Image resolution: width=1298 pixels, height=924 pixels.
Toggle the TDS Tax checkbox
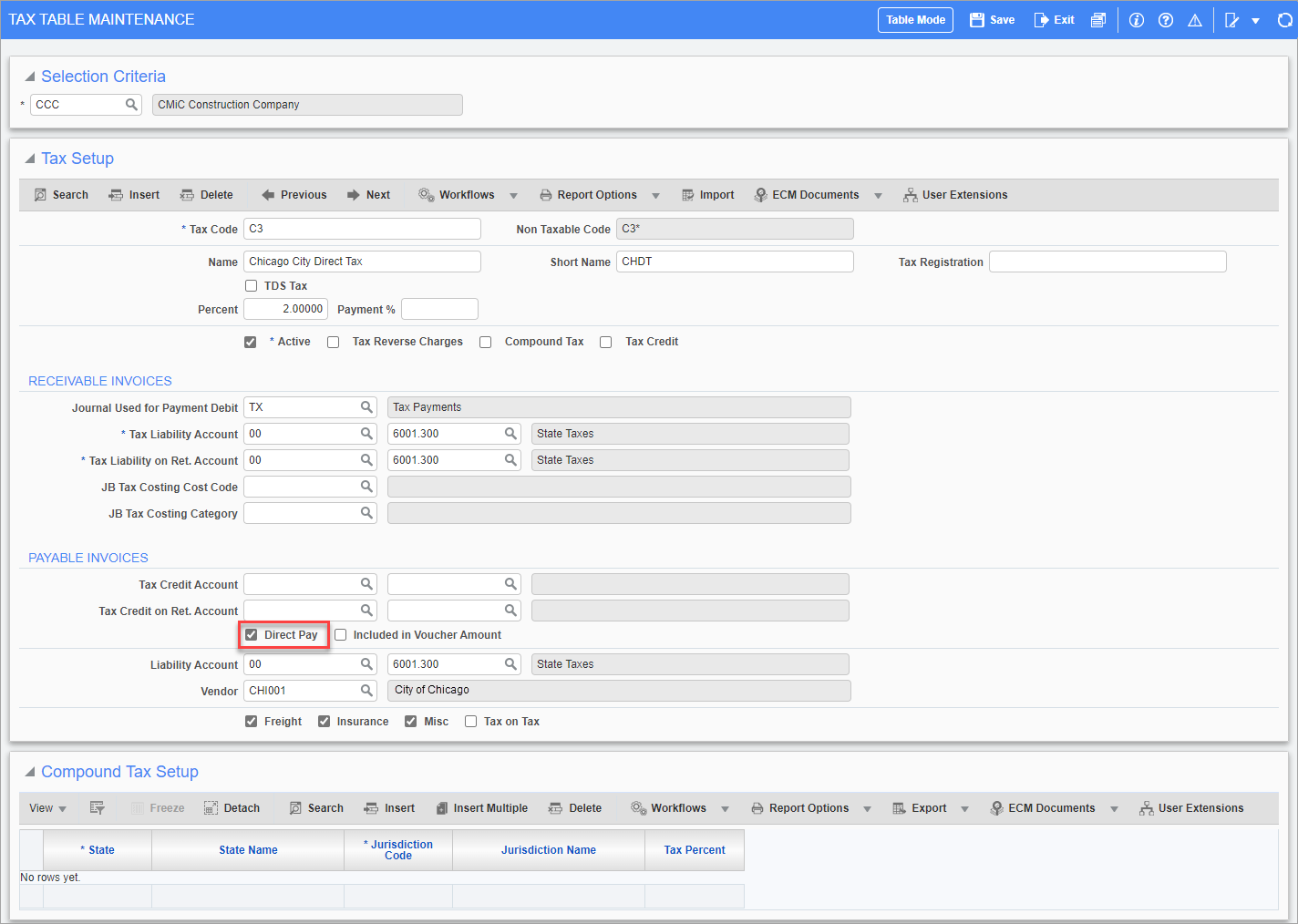tap(251, 286)
